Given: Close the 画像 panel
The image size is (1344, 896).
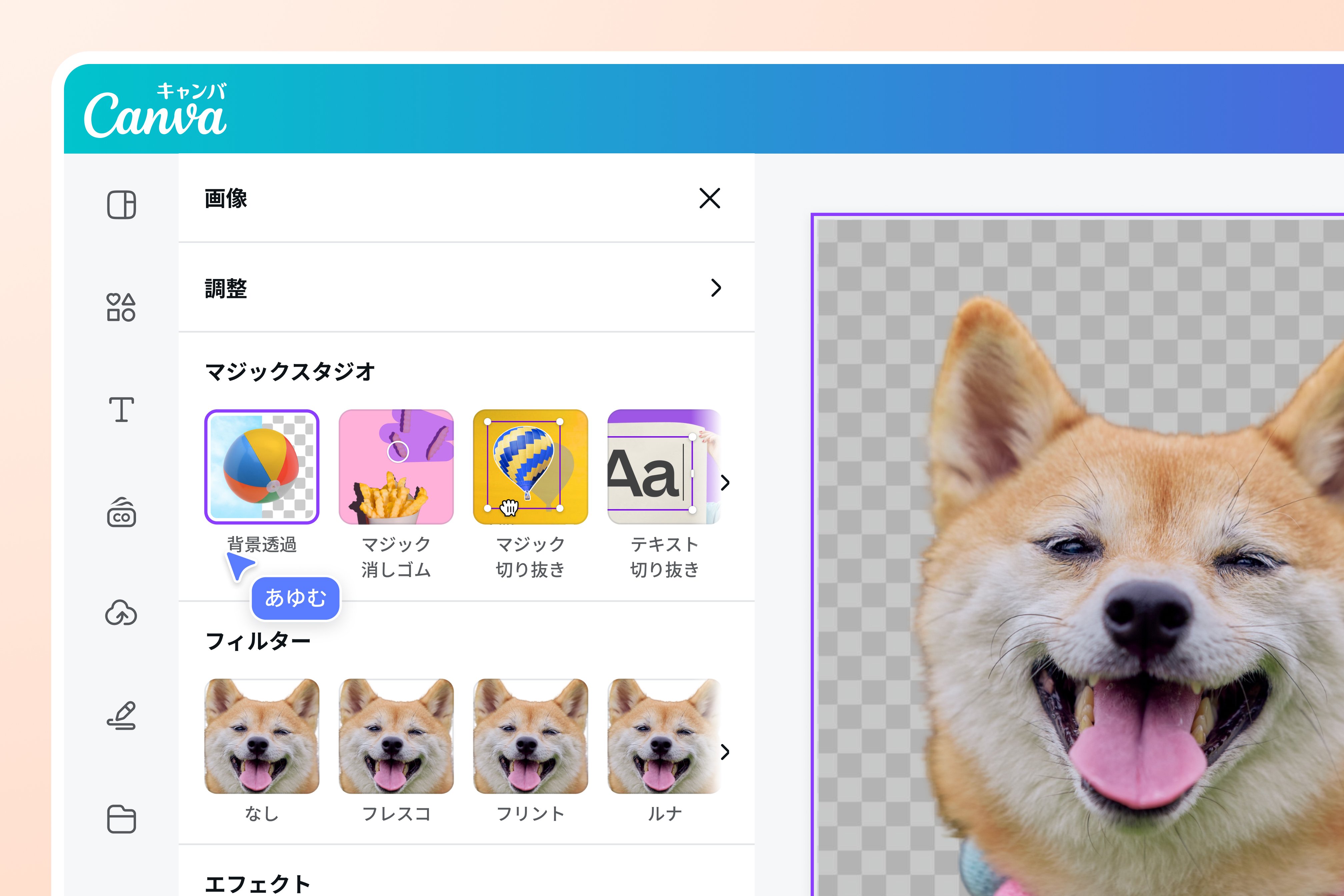Looking at the screenshot, I should pos(710,198).
